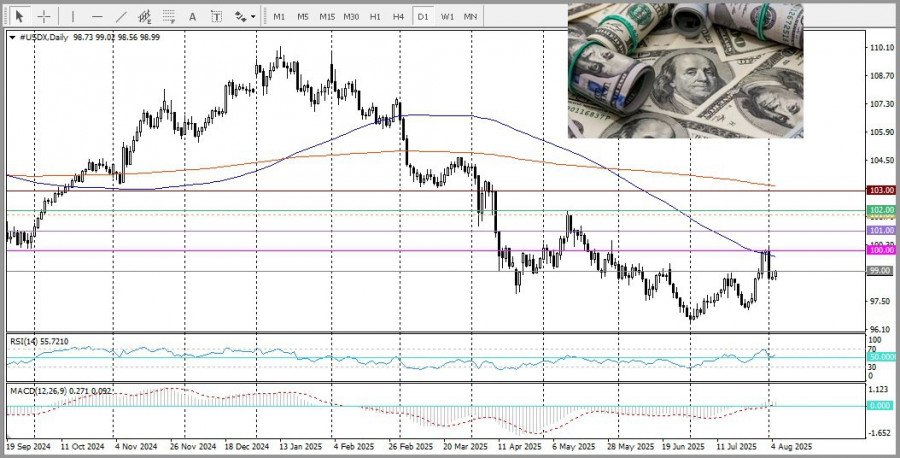Click the -1.652 MACD scale value
Viewport: 900px width, 458px height.
point(881,433)
